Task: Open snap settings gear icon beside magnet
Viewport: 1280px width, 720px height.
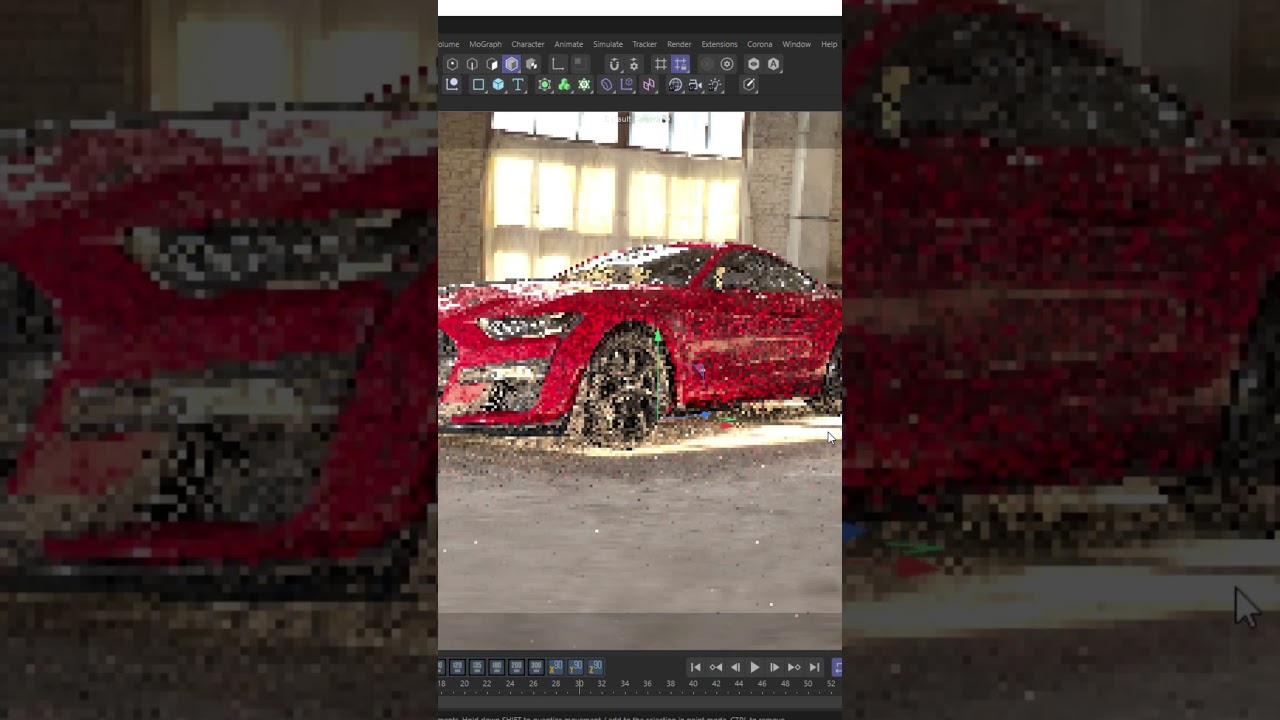Action: [634, 64]
